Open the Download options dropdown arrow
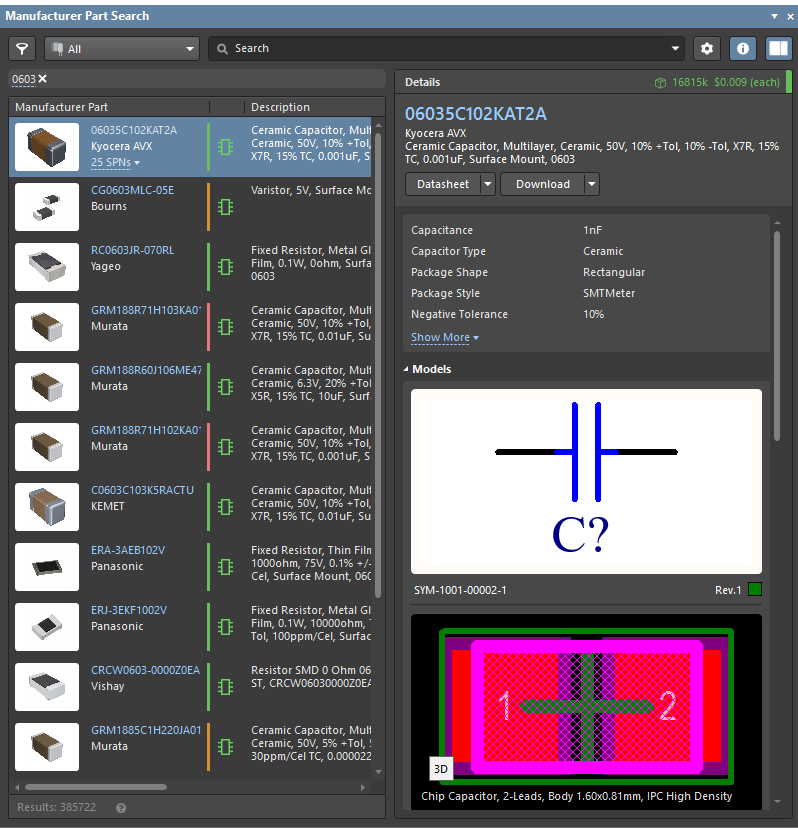The image size is (798, 828). coord(592,184)
